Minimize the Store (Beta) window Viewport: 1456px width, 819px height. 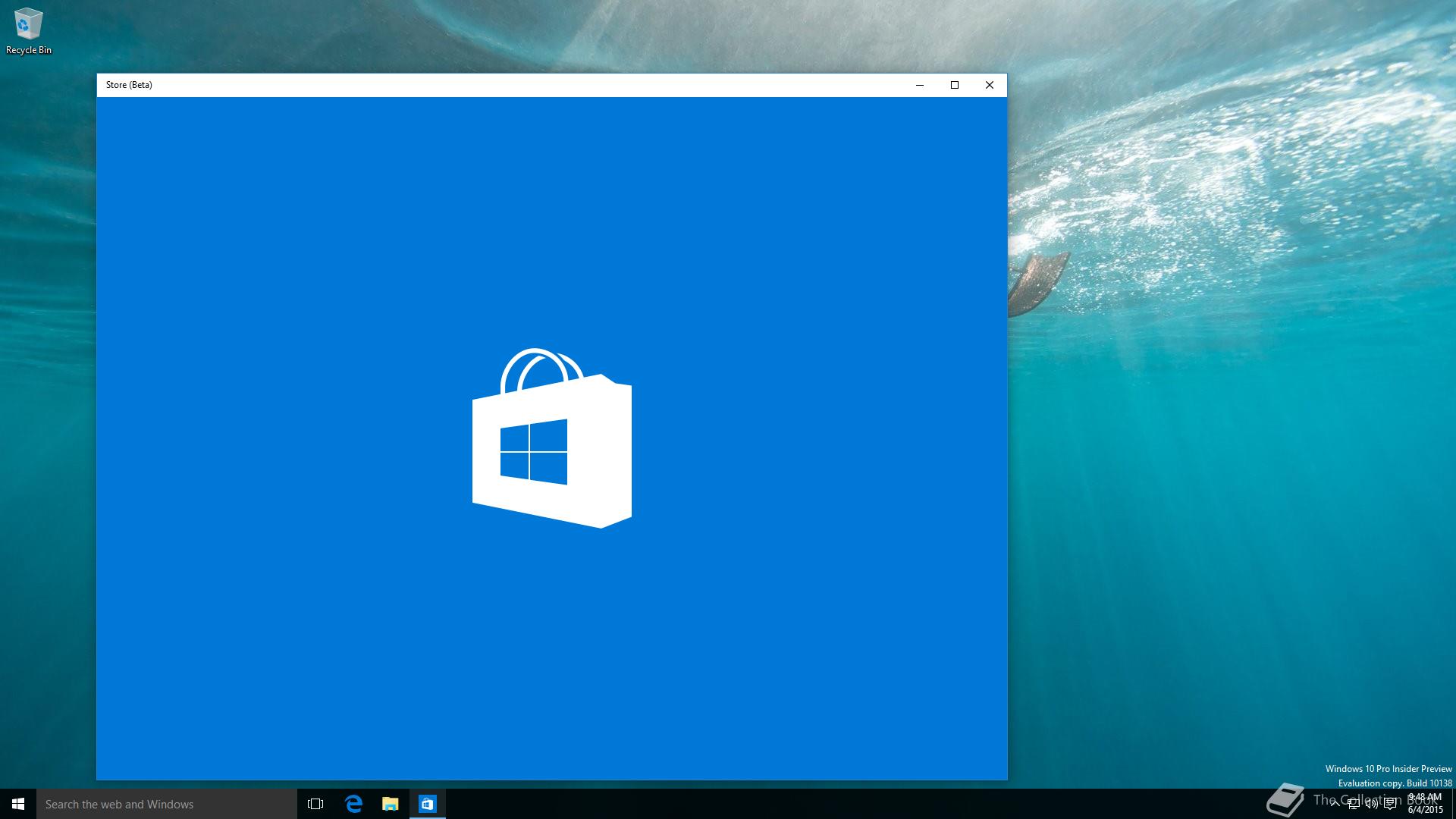tap(920, 85)
